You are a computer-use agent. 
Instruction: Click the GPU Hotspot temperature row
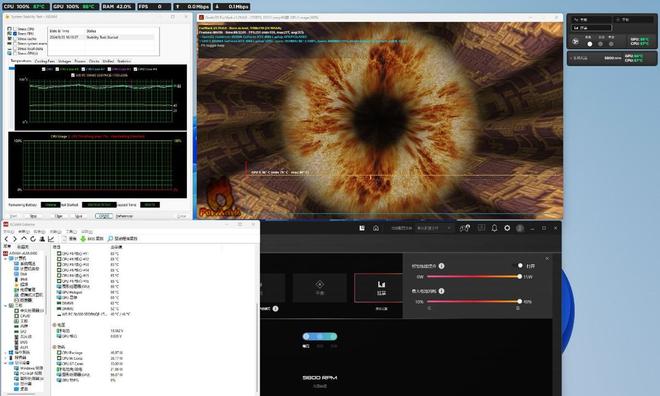coord(88,292)
